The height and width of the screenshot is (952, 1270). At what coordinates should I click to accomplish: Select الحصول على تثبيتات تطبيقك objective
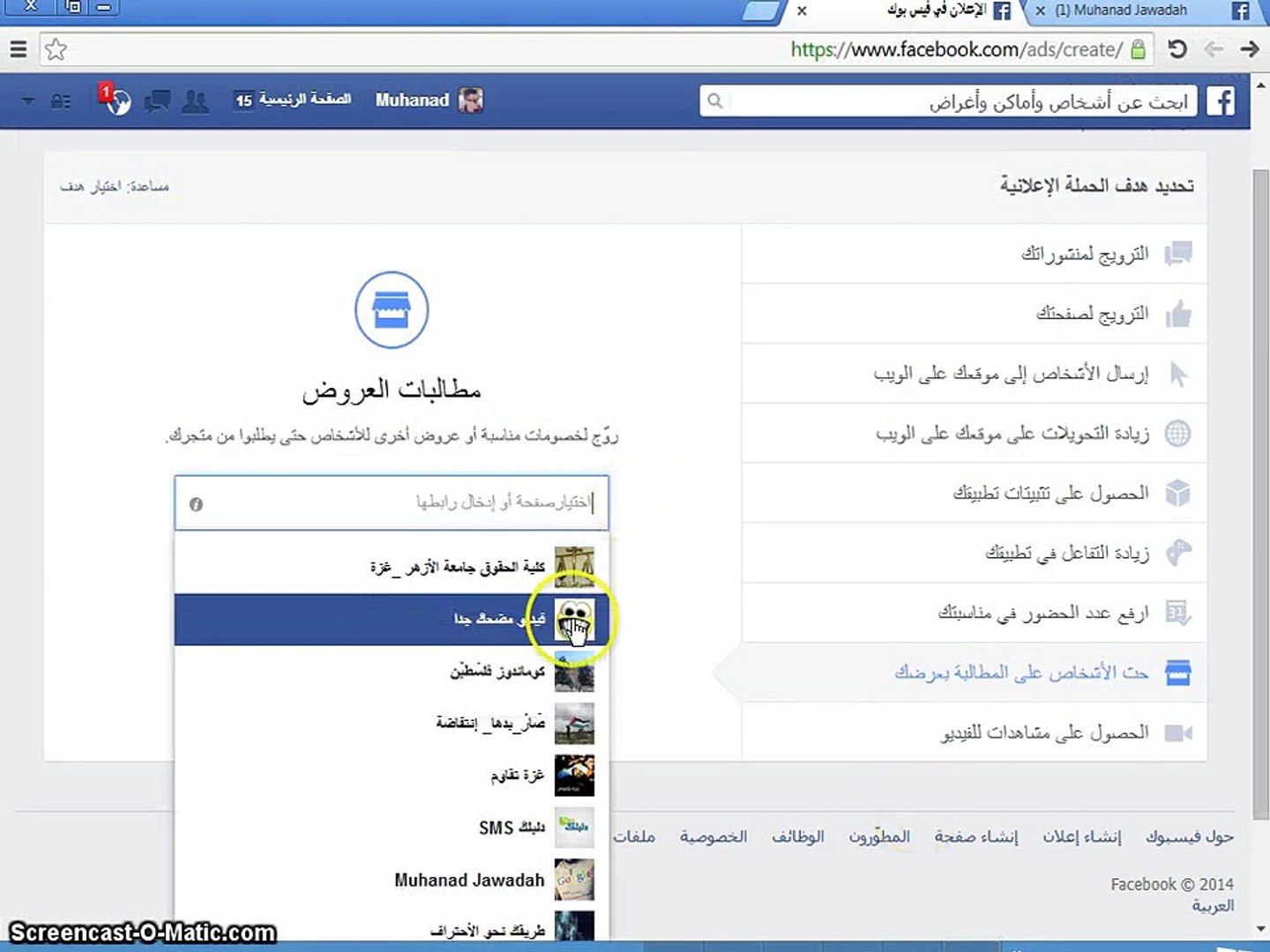click(975, 494)
